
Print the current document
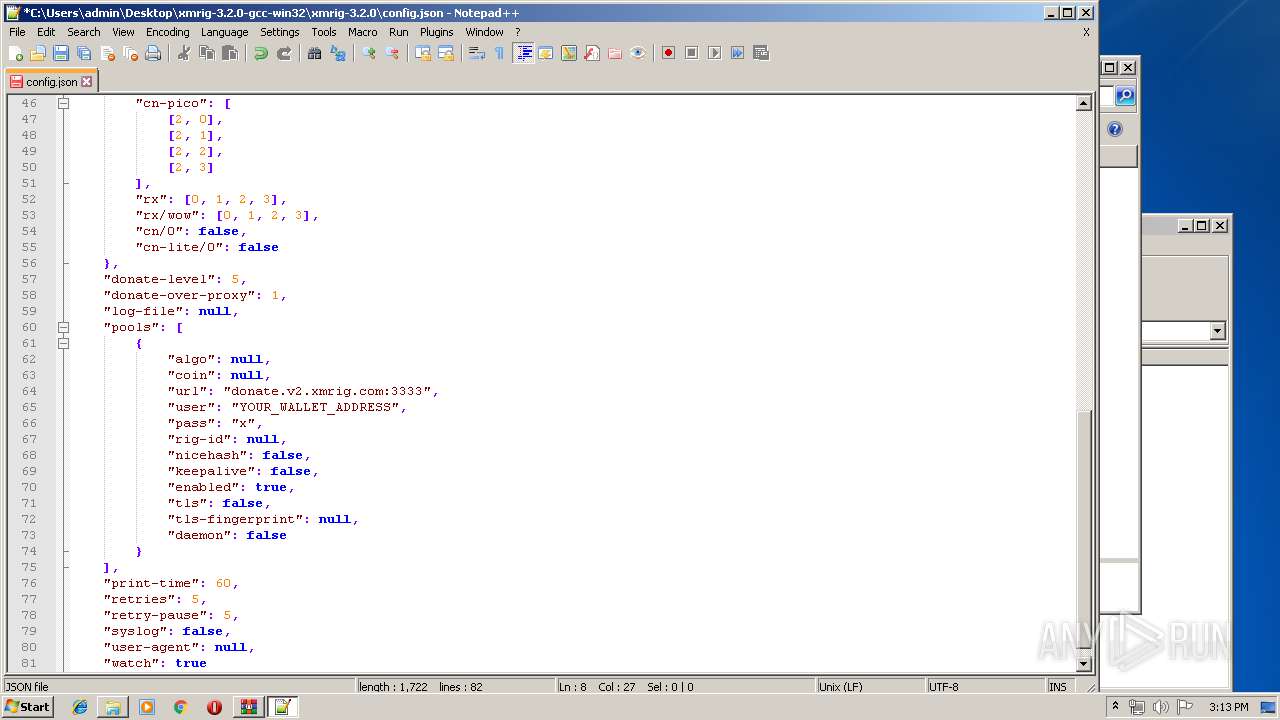click(153, 53)
